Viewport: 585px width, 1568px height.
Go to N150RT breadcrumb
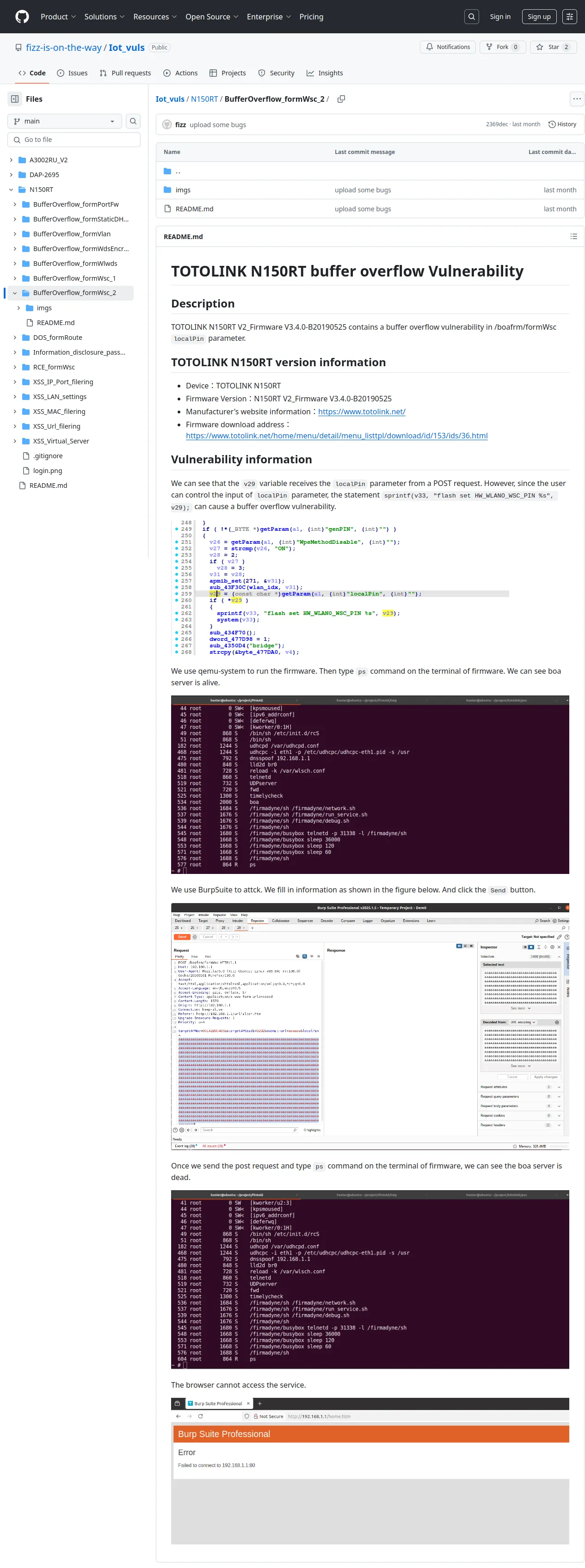tap(204, 98)
